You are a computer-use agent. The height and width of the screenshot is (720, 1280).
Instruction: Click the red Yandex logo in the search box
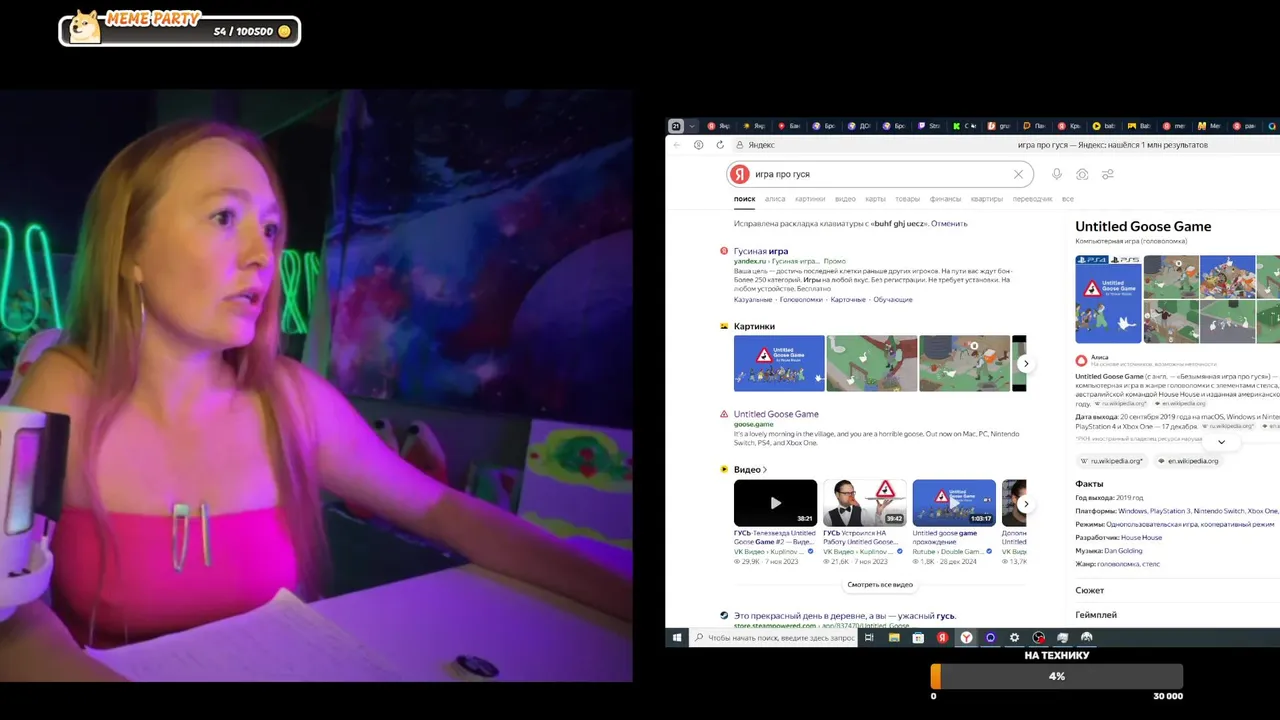tap(740, 174)
